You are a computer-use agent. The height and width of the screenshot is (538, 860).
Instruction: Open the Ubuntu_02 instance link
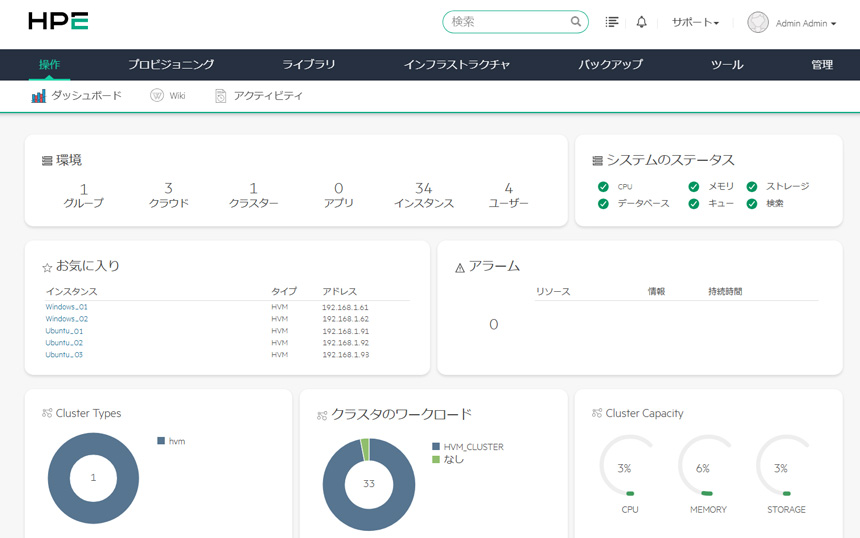[64, 343]
